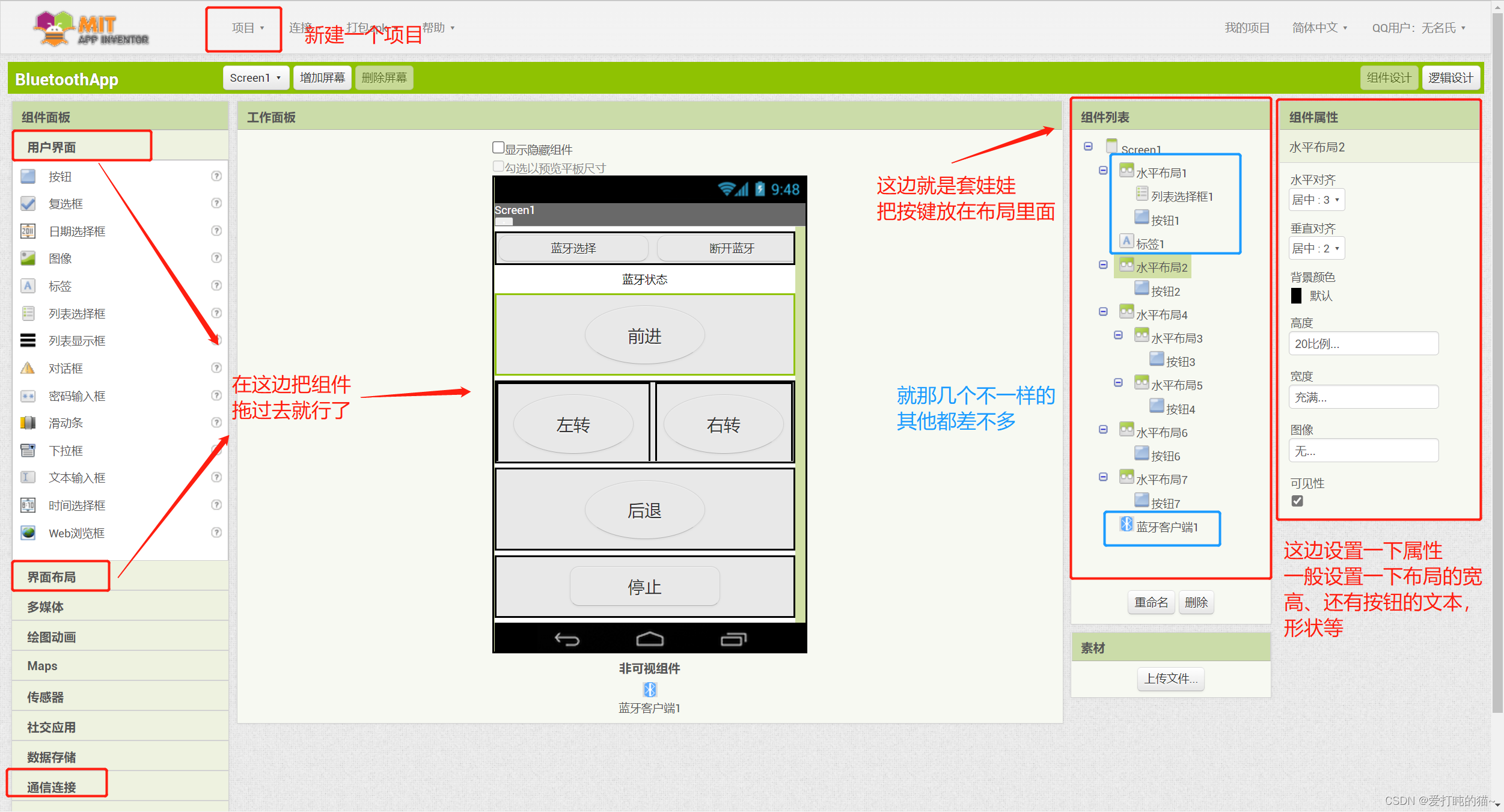Click the Bluetooth client icon below the phone preview
Screen dimensions: 1504x812
(x=649, y=689)
